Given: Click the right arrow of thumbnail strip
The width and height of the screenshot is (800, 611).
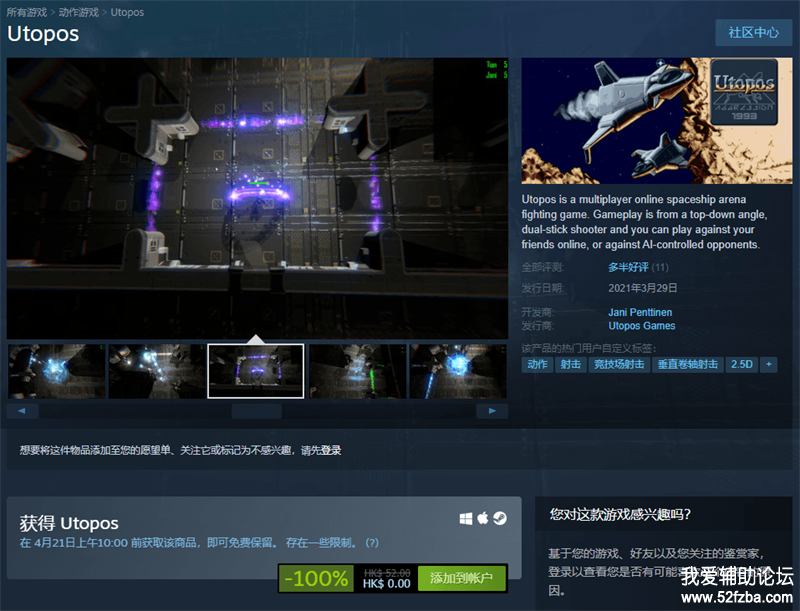Looking at the screenshot, I should click(x=492, y=411).
